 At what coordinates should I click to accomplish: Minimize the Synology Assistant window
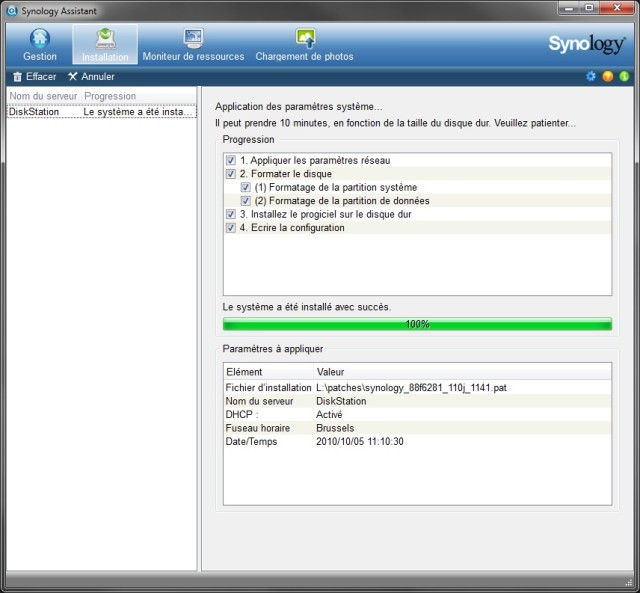(x=569, y=8)
